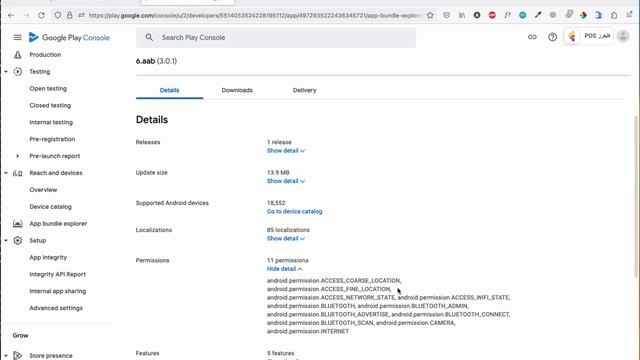
Task: Reload the page
Action: pos(41,16)
